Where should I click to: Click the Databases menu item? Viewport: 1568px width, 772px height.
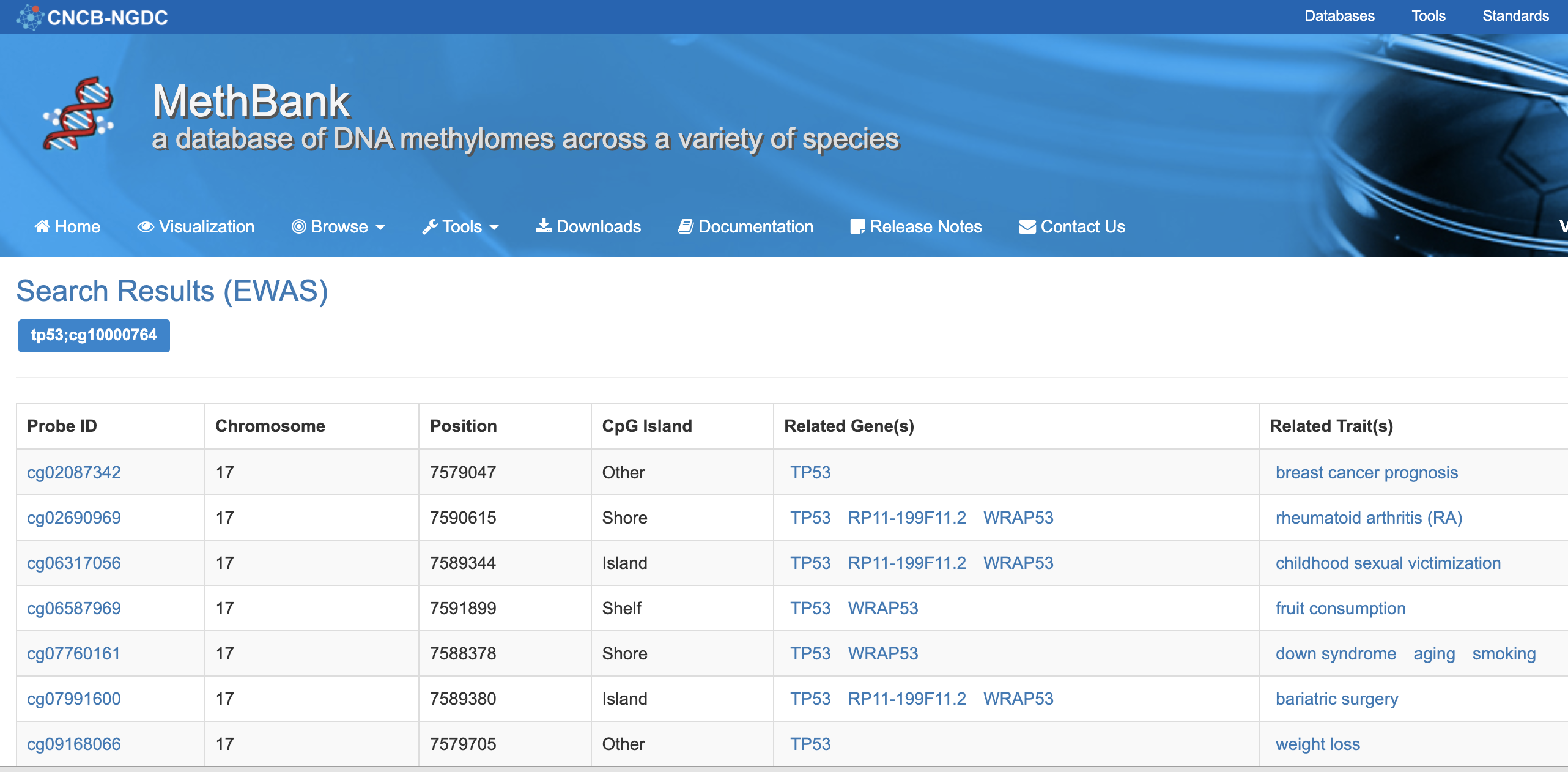1336,15
